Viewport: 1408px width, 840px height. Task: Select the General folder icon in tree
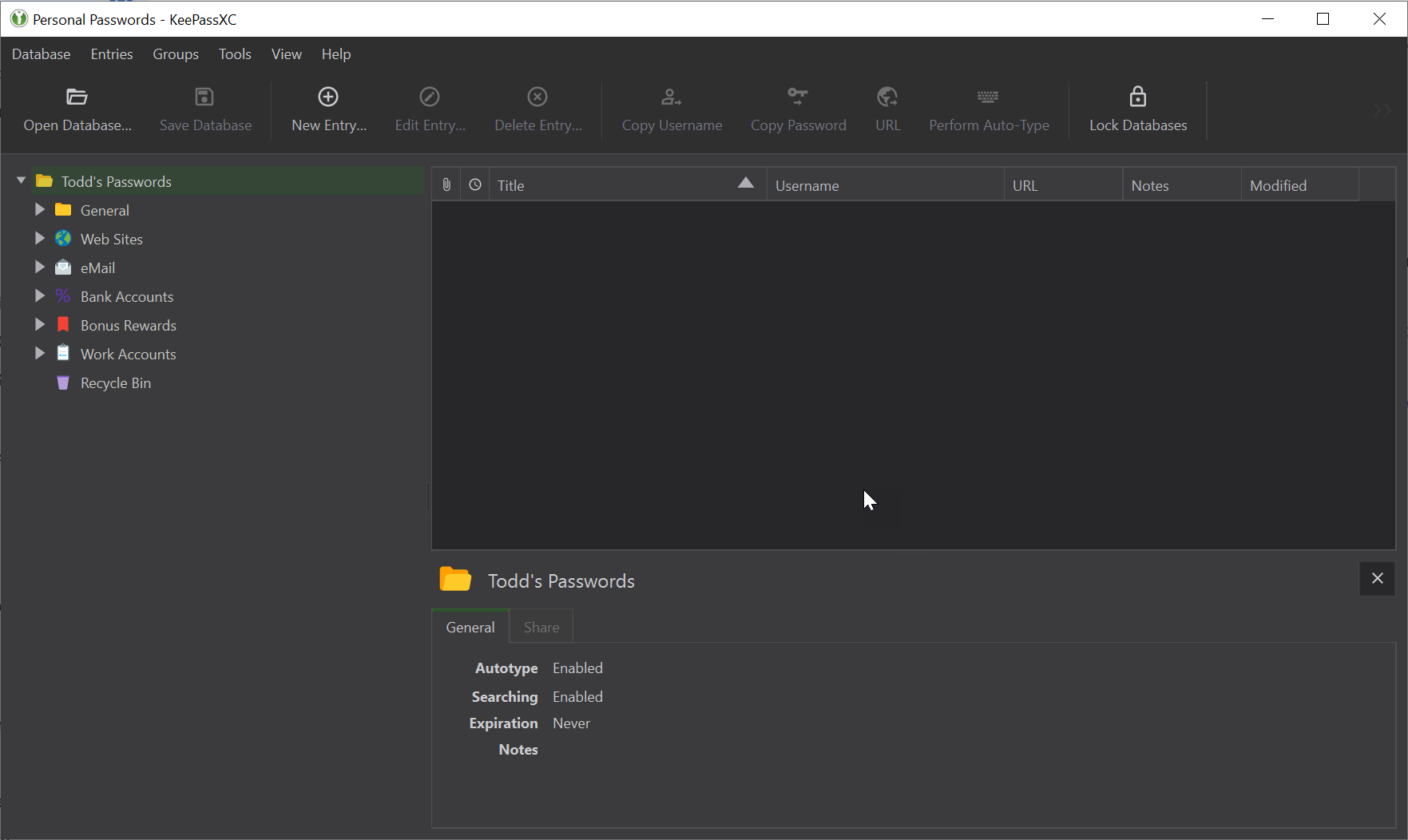[63, 210]
